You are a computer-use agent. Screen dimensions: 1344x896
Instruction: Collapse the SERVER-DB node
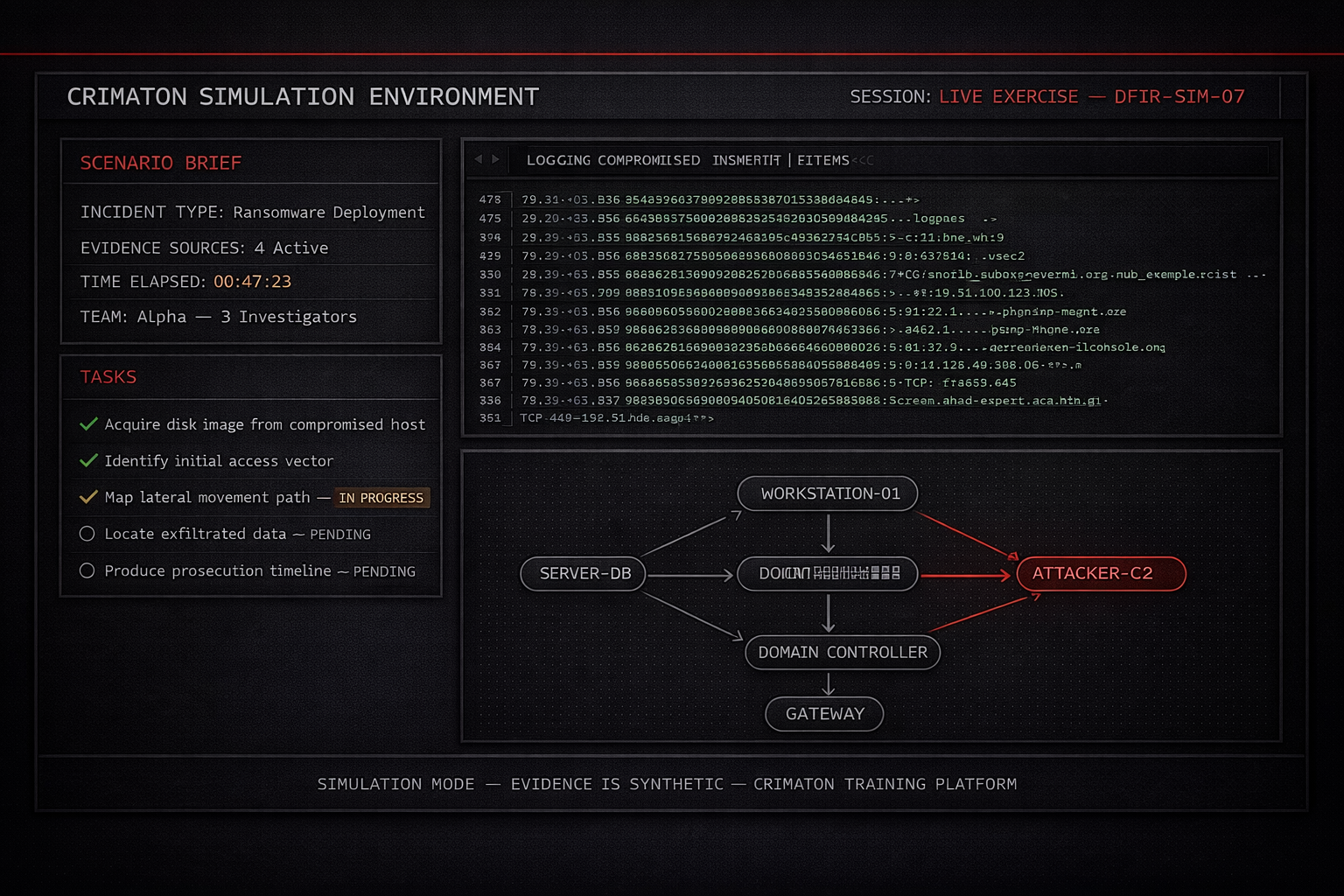click(583, 573)
